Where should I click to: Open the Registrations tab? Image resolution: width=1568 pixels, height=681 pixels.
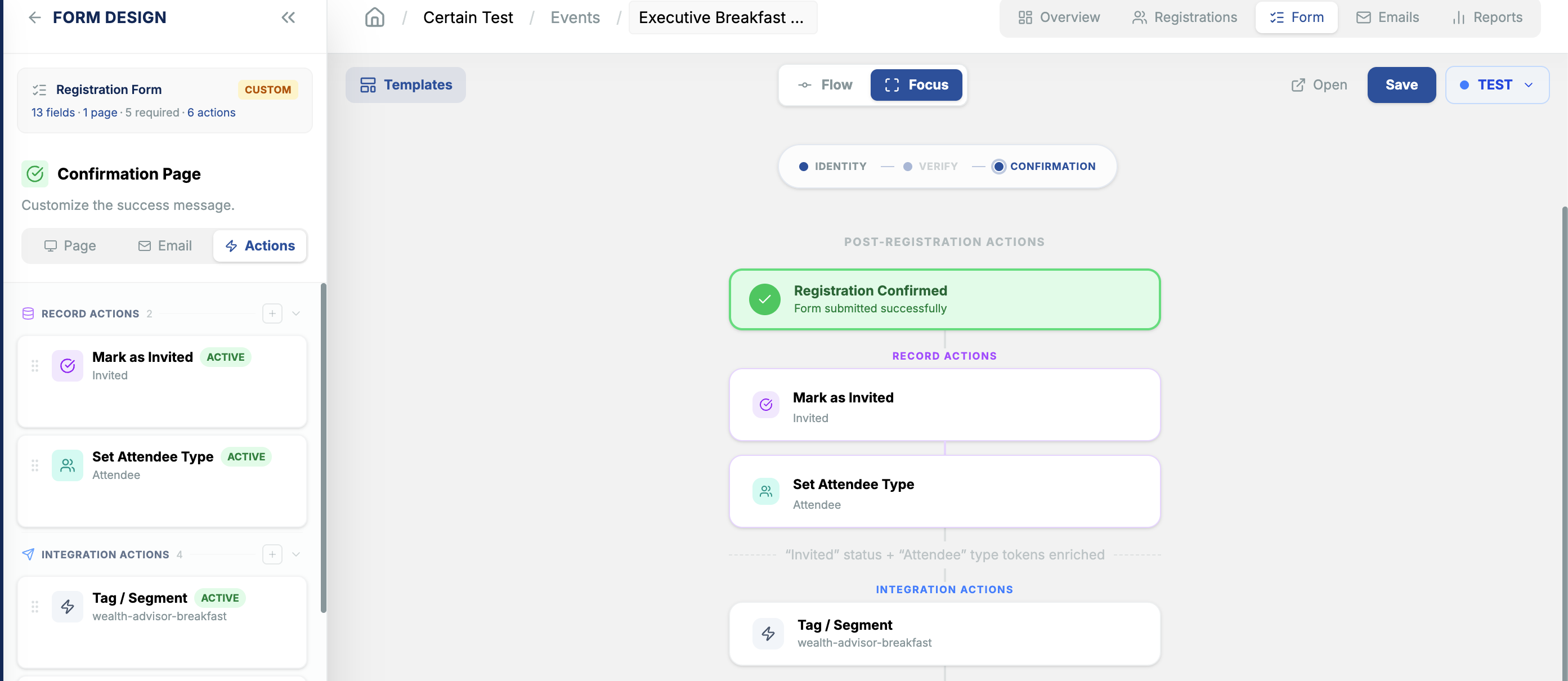pos(1185,17)
